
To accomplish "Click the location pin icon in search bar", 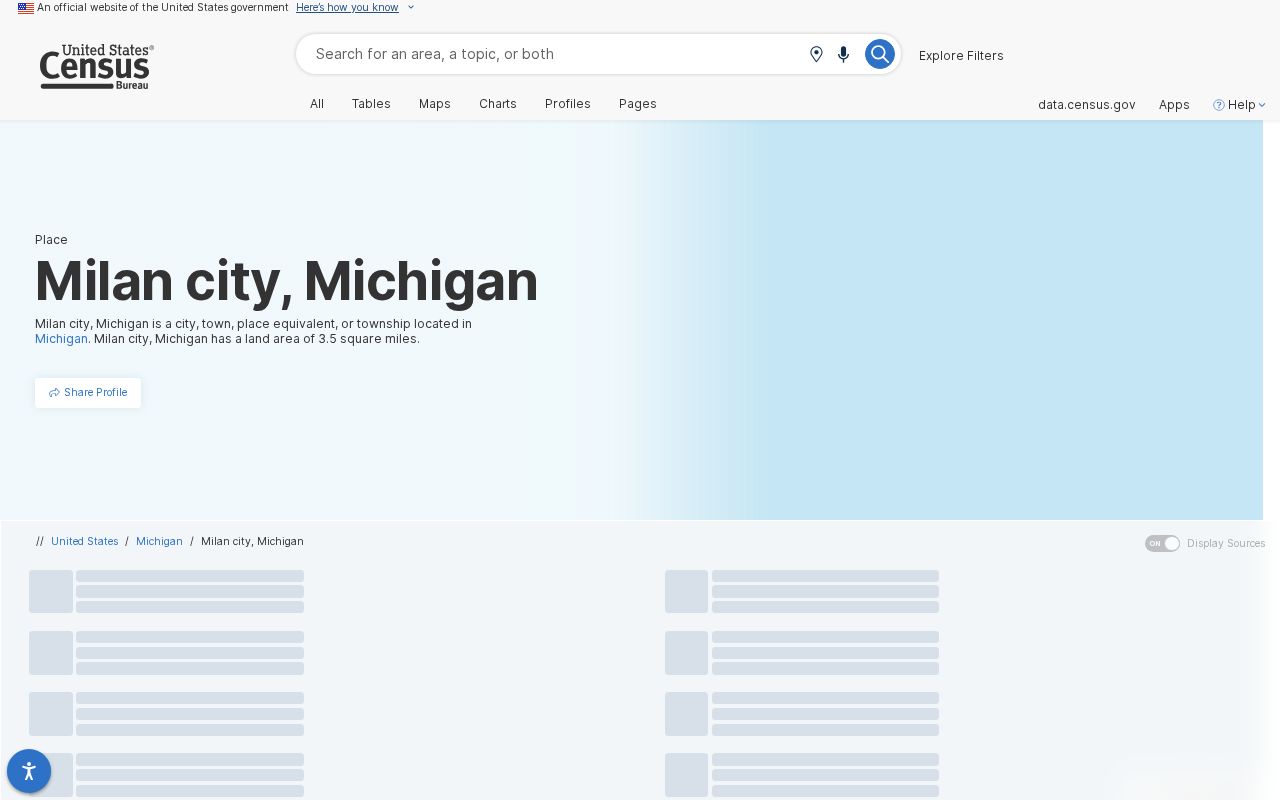I will tap(816, 54).
